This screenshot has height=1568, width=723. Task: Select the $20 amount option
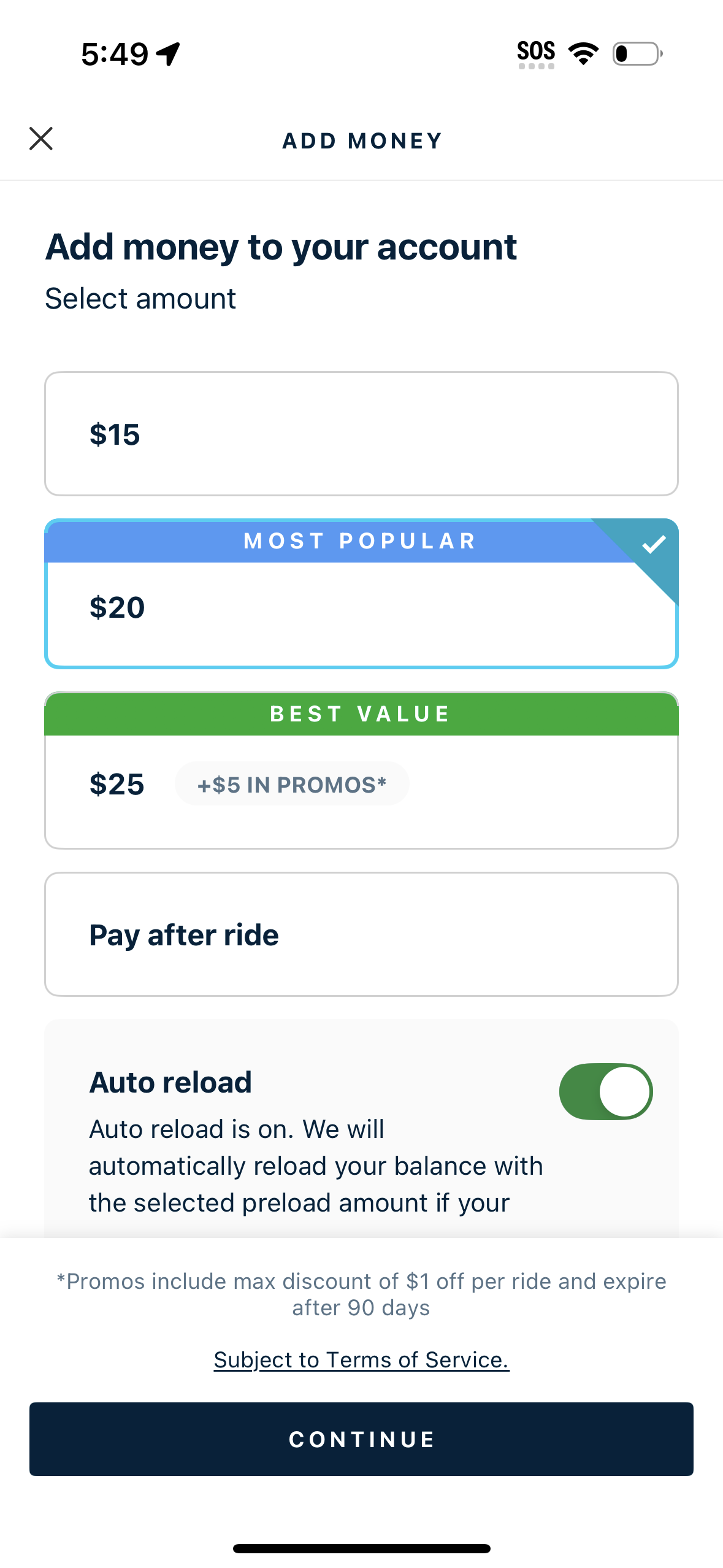pyautogui.click(x=361, y=613)
